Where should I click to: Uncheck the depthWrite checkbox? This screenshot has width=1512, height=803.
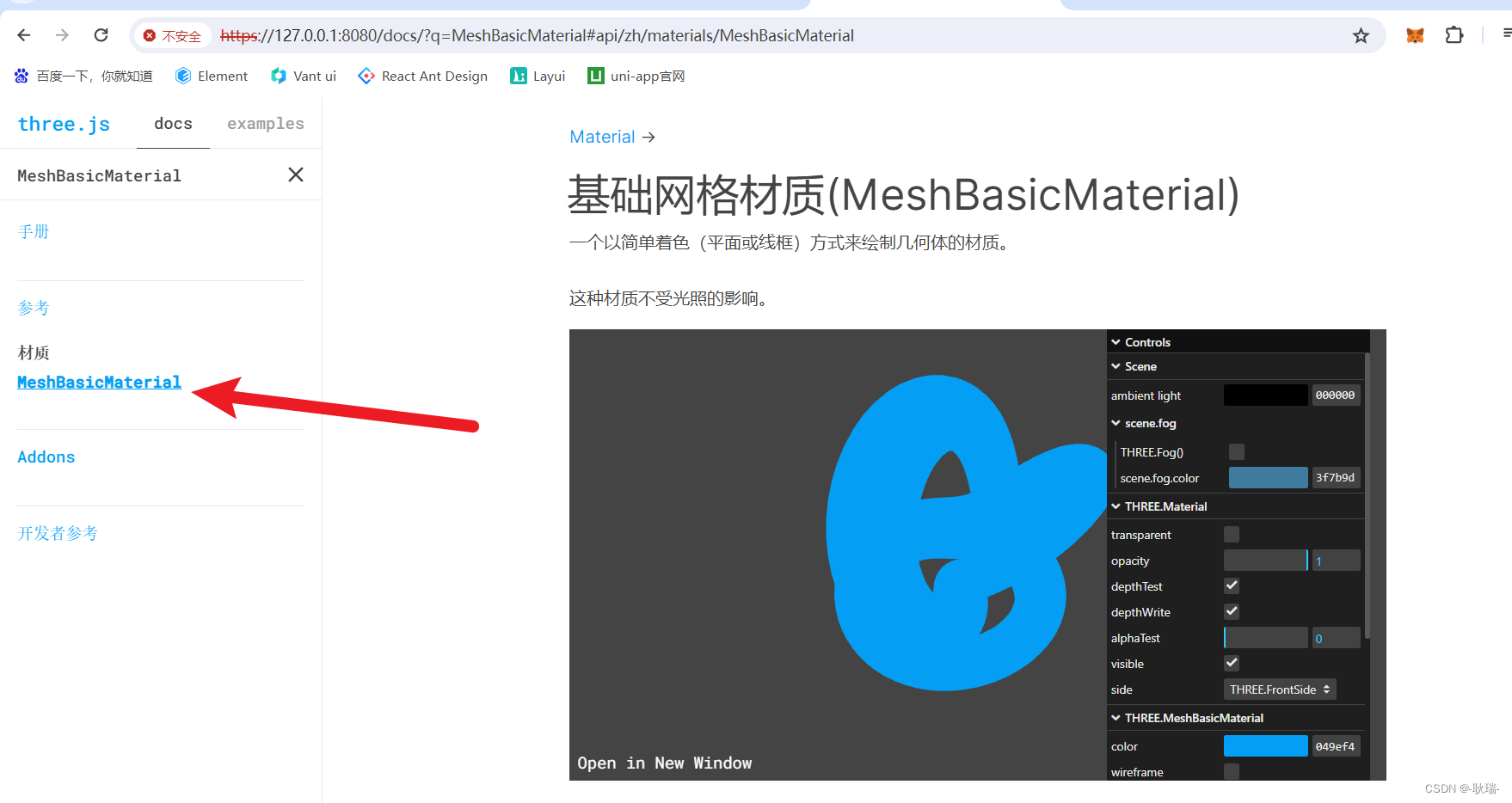1232,611
